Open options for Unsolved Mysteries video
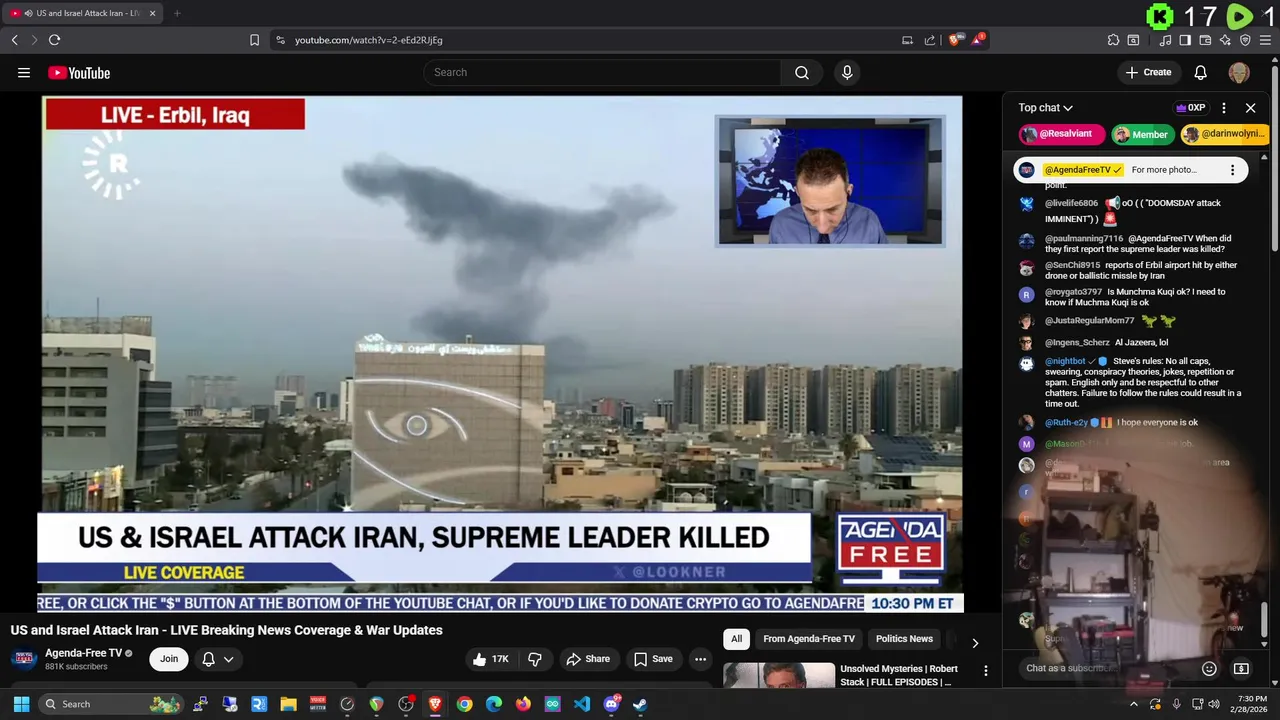The image size is (1280, 720). point(985,671)
